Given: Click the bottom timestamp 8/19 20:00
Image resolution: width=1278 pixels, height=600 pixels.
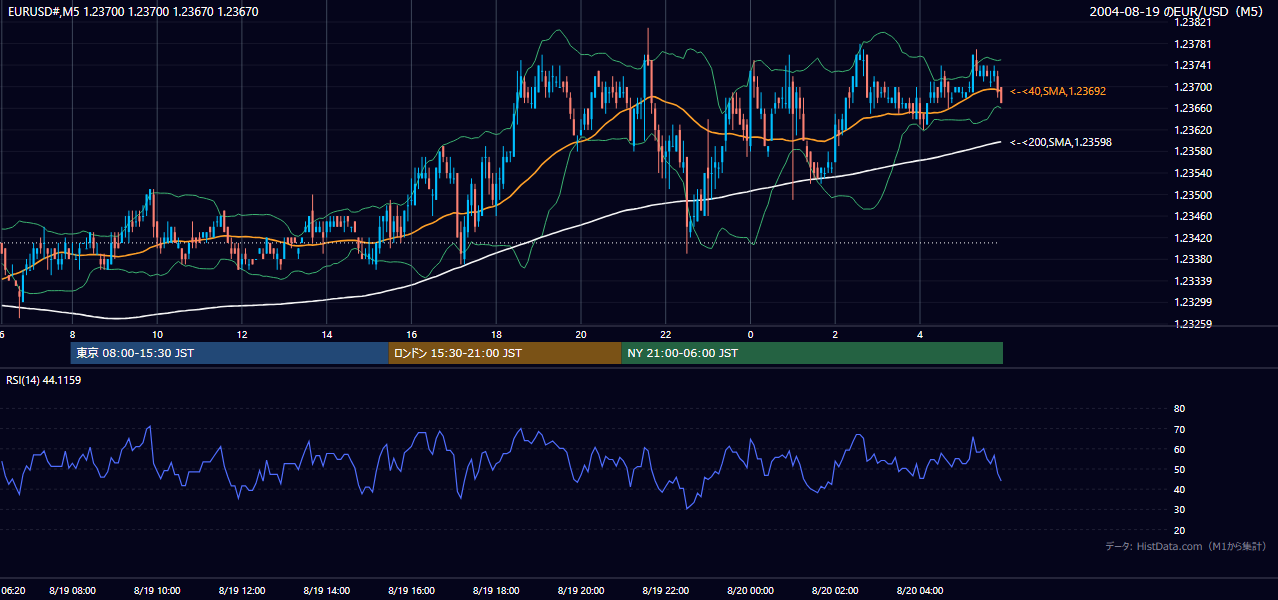Looking at the screenshot, I should pos(582,591).
